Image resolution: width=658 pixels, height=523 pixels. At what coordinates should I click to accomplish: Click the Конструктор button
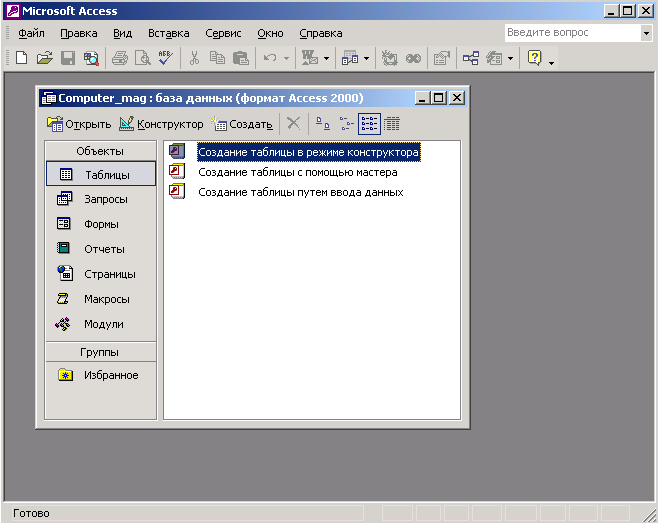pyautogui.click(x=161, y=124)
